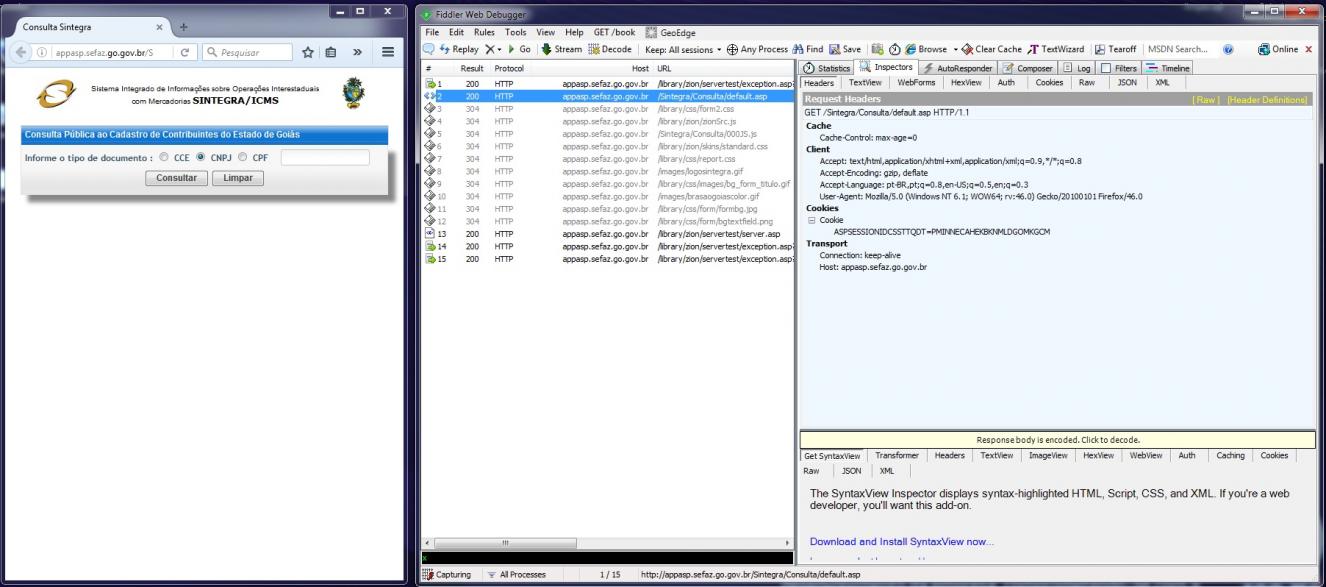Click Download and Install SyntaxView now link

pos(902,542)
